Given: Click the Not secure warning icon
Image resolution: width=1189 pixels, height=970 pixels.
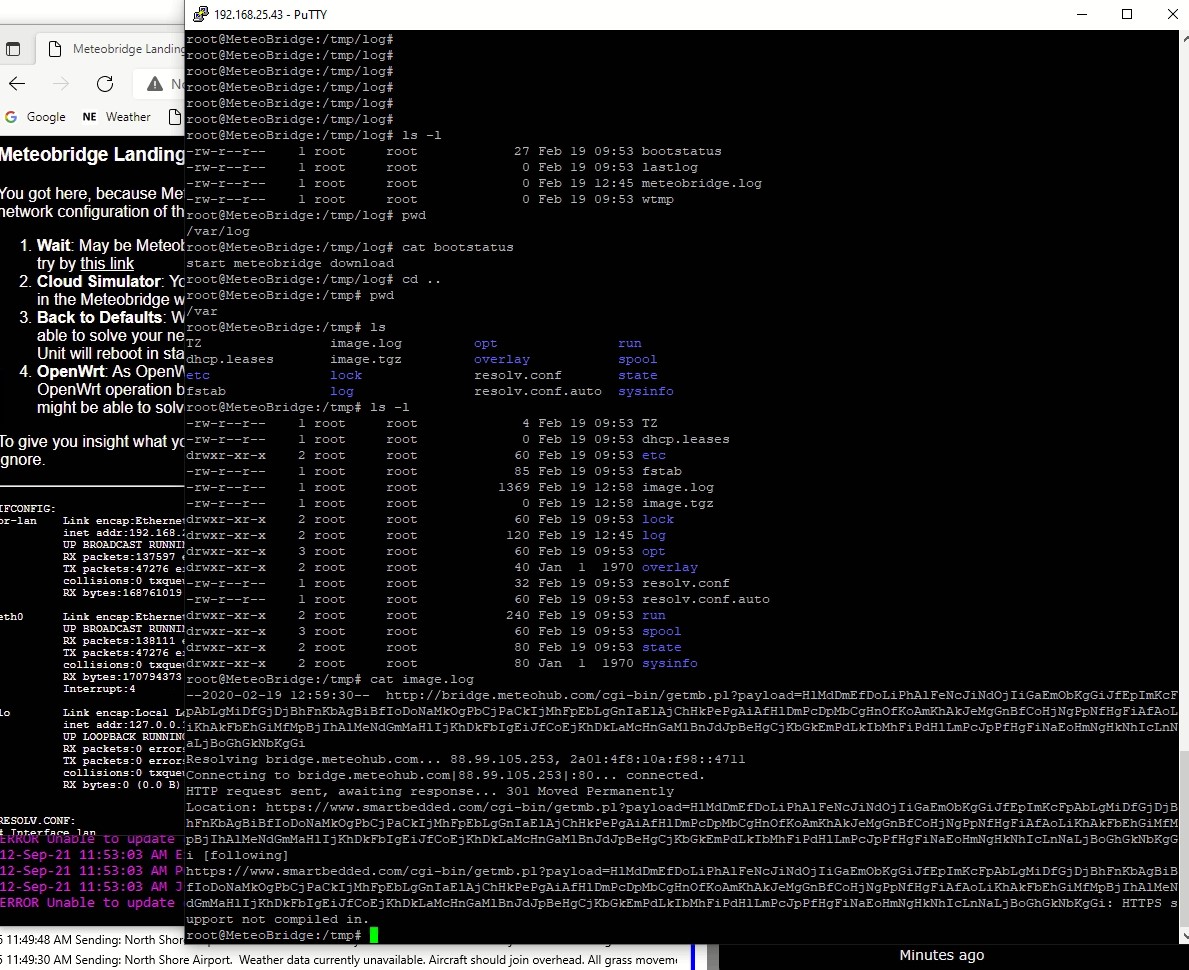Looking at the screenshot, I should pos(155,84).
